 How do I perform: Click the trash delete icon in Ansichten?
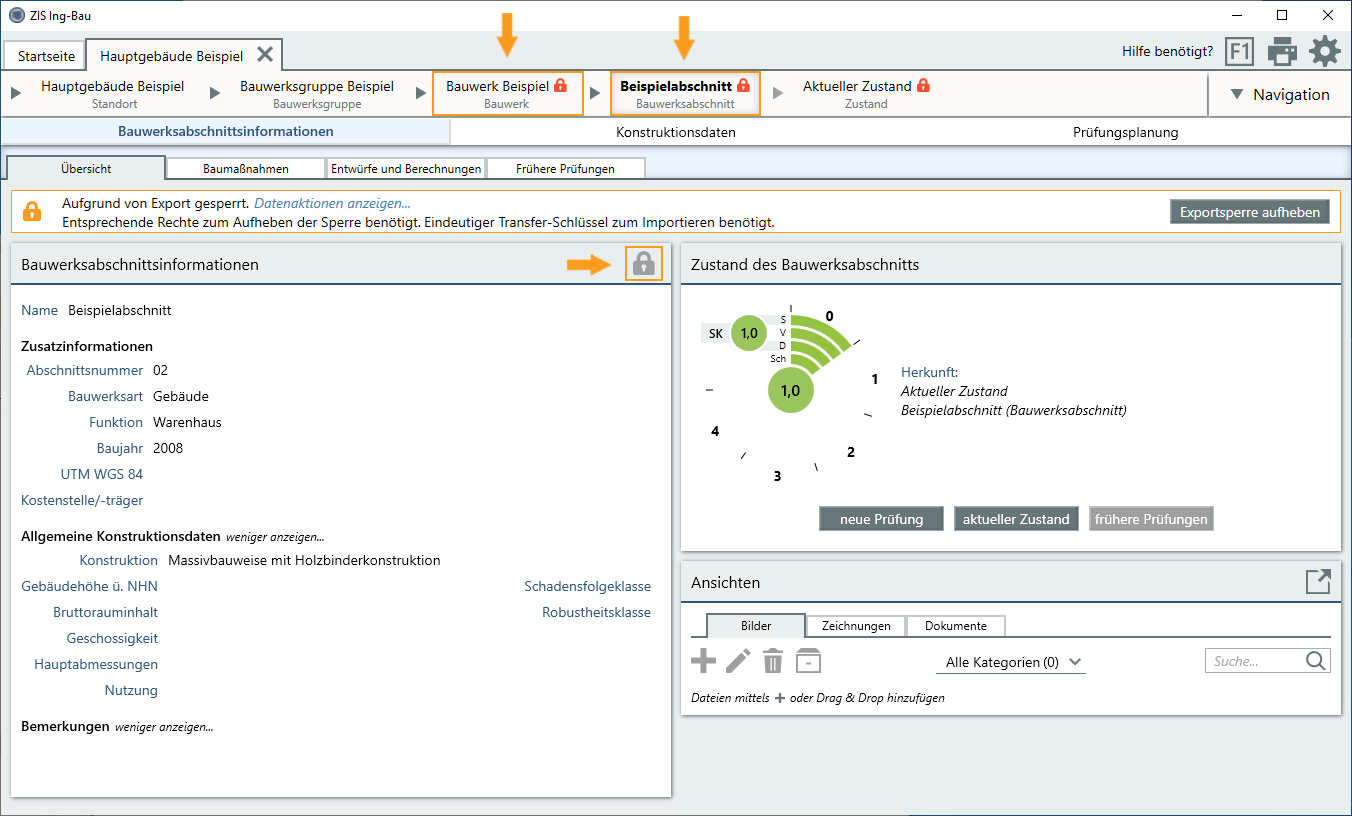point(773,661)
